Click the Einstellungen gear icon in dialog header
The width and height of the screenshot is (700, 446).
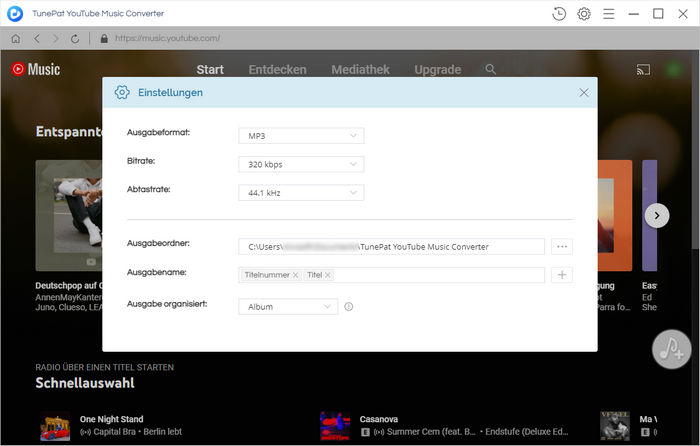point(122,92)
